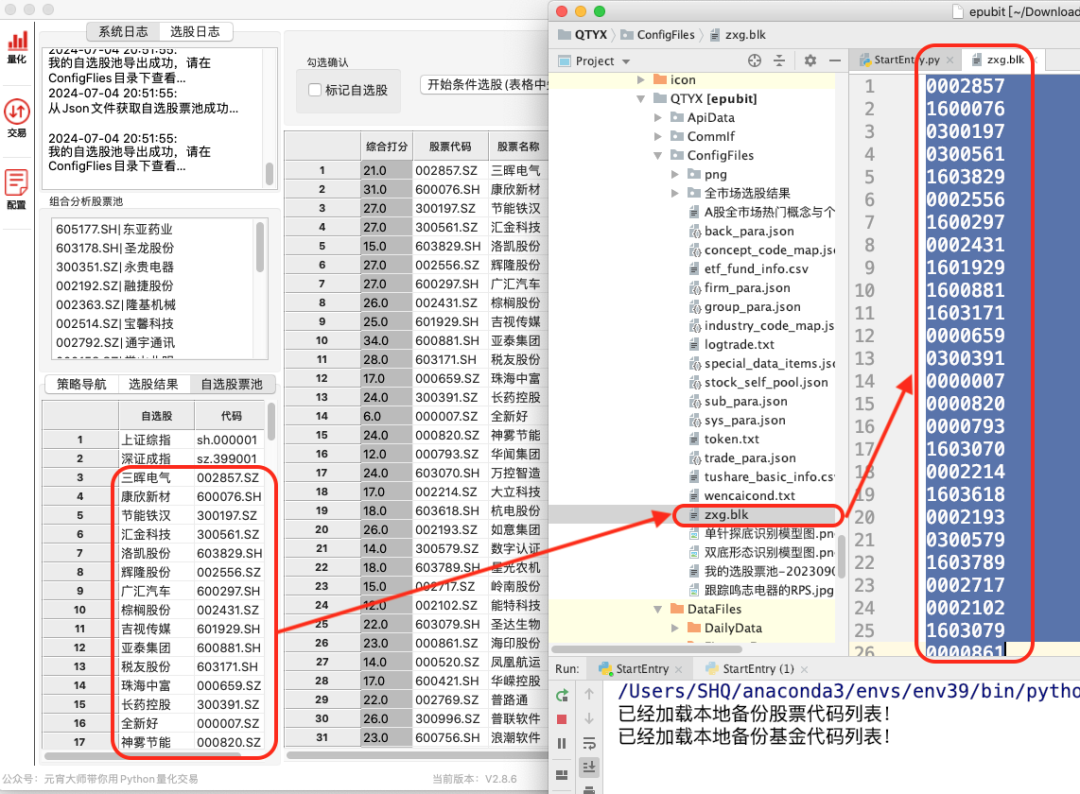Image resolution: width=1080 pixels, height=794 pixels.
Task: Move up the stack trace arrow
Action: [589, 694]
